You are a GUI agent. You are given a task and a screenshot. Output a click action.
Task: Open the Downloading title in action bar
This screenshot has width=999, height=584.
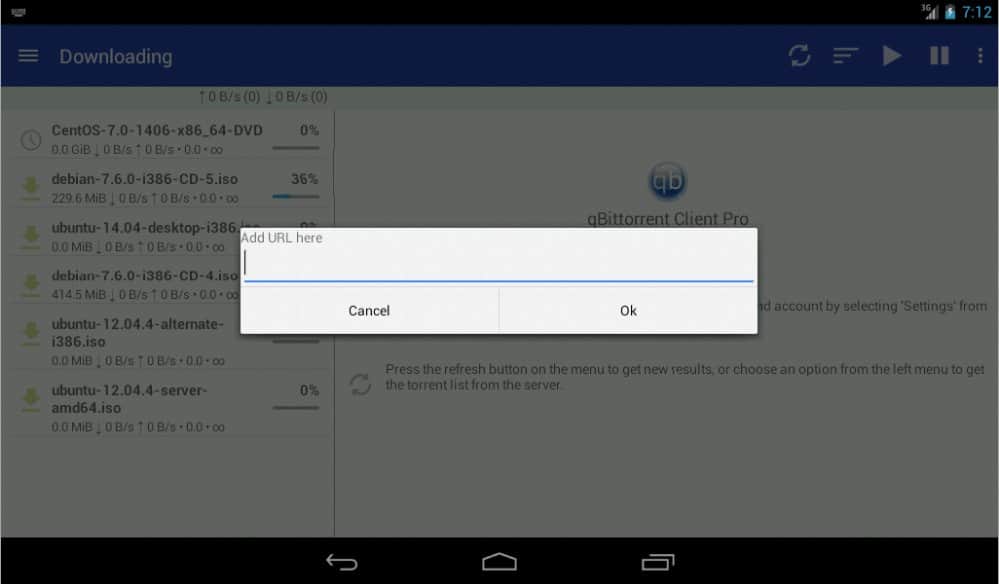click(115, 56)
